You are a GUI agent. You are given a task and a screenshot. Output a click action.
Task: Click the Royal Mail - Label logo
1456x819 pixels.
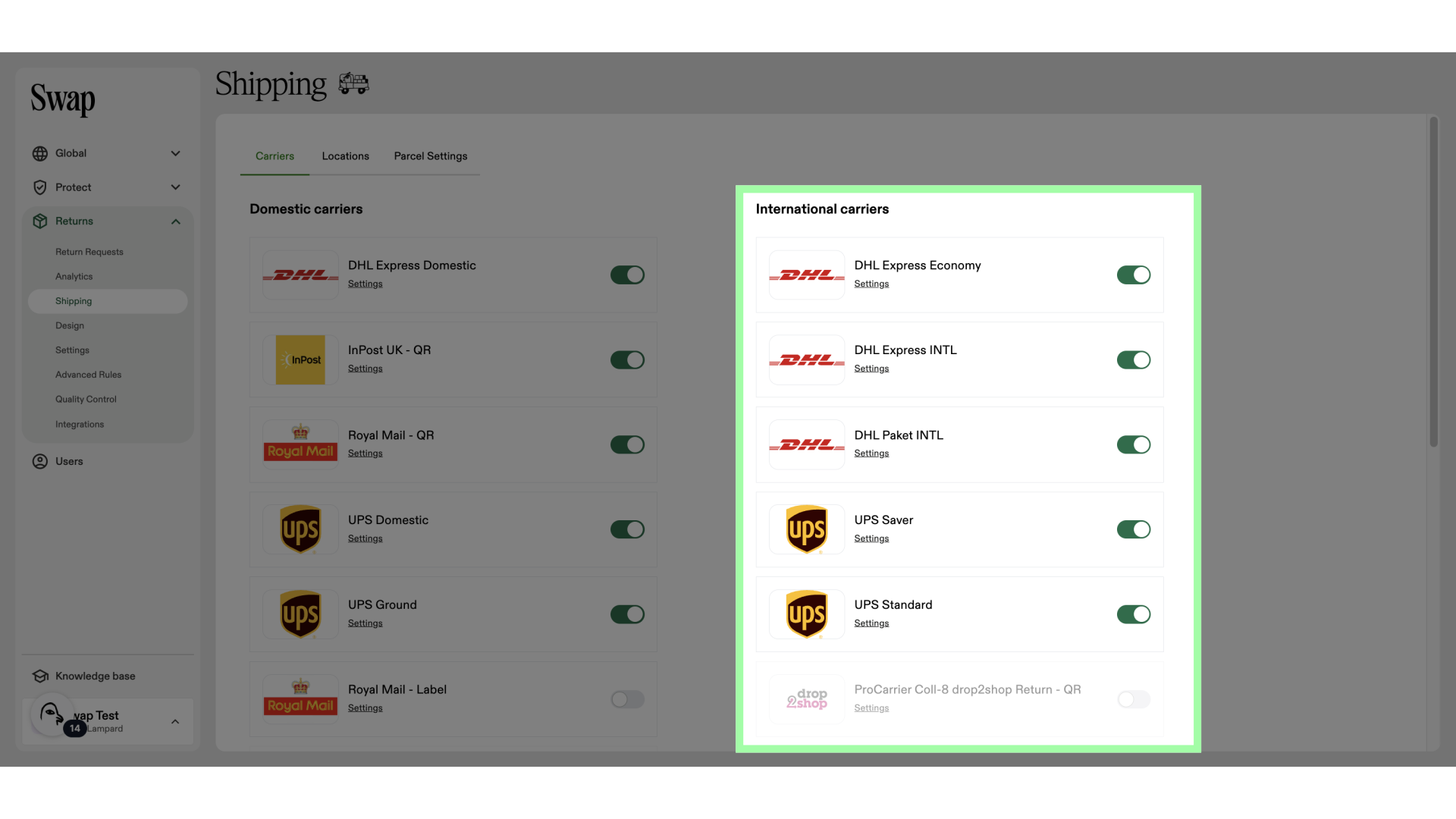(300, 699)
